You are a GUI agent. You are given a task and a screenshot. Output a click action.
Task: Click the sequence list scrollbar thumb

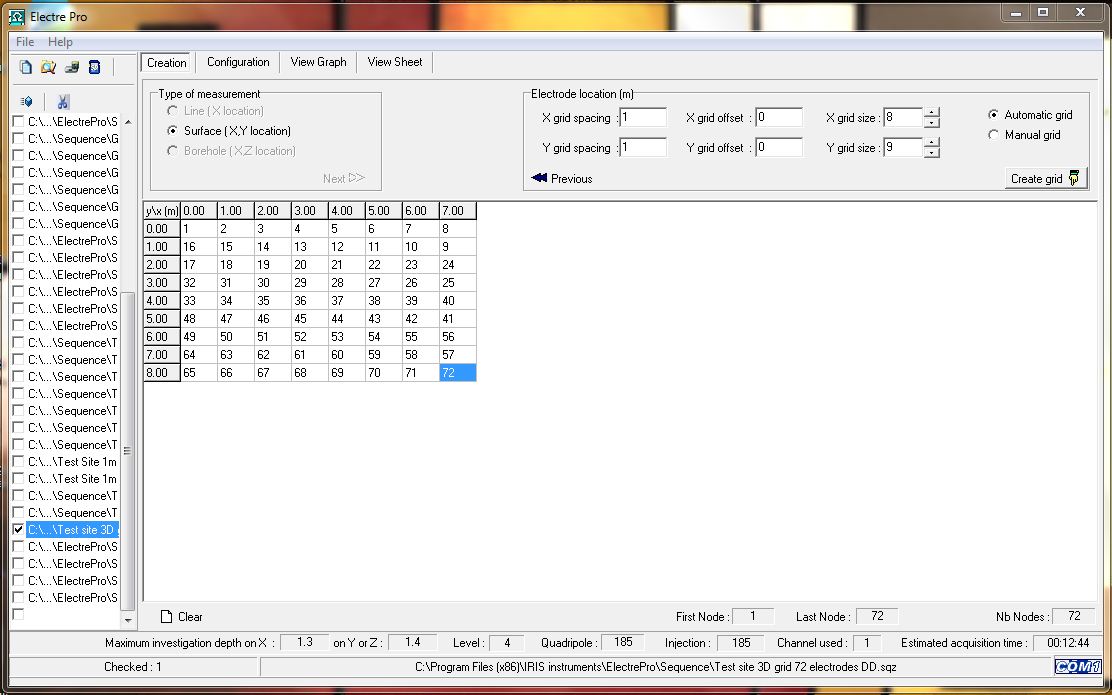click(128, 451)
